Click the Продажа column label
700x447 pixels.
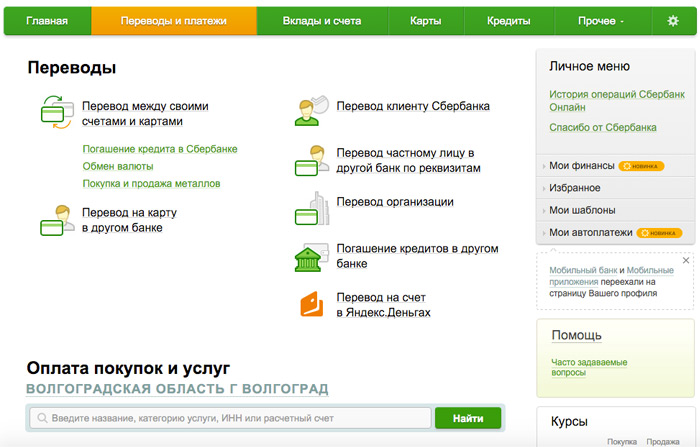(663, 442)
